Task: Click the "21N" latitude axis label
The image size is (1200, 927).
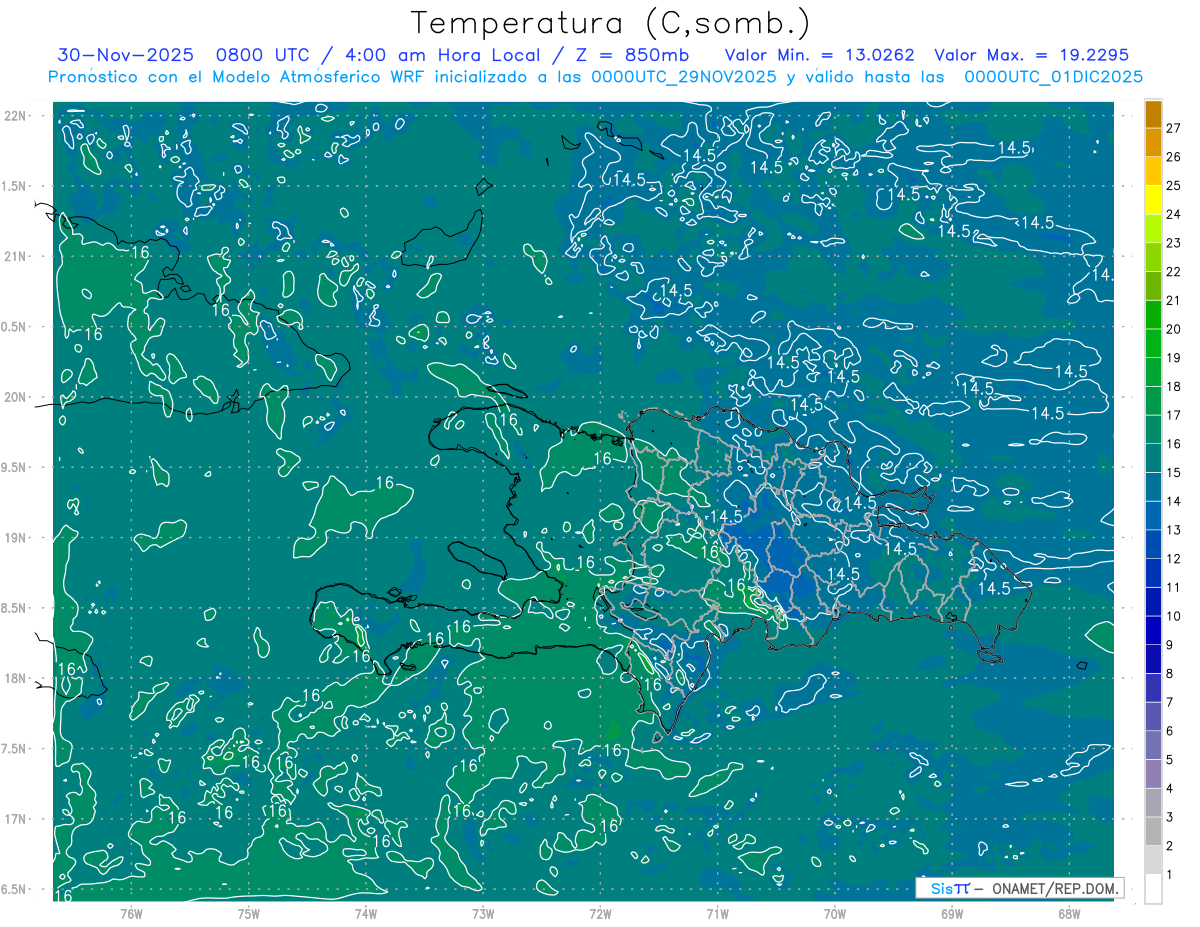Action: click(x=17, y=257)
